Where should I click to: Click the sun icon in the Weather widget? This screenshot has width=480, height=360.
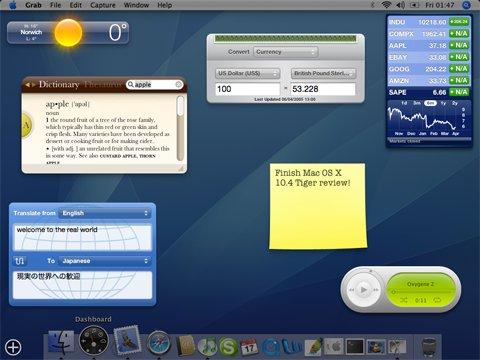pos(68,33)
